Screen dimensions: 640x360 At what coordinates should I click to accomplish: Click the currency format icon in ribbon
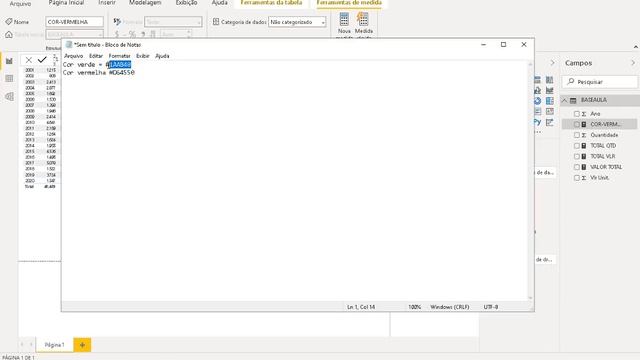pyautogui.click(x=117, y=34)
